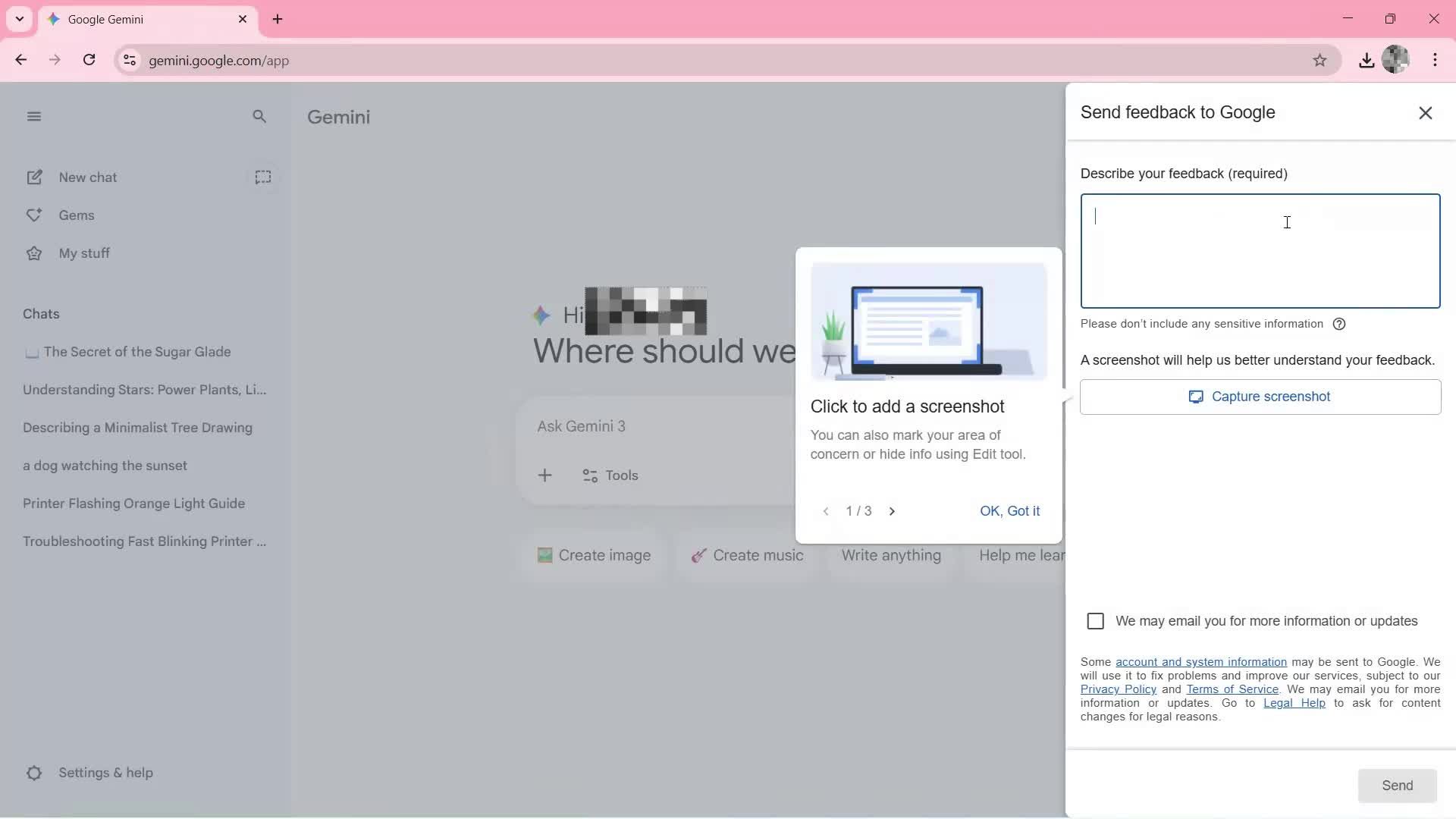Click the plus icon to add an attachment
This screenshot has width=1456, height=819.
tap(545, 475)
